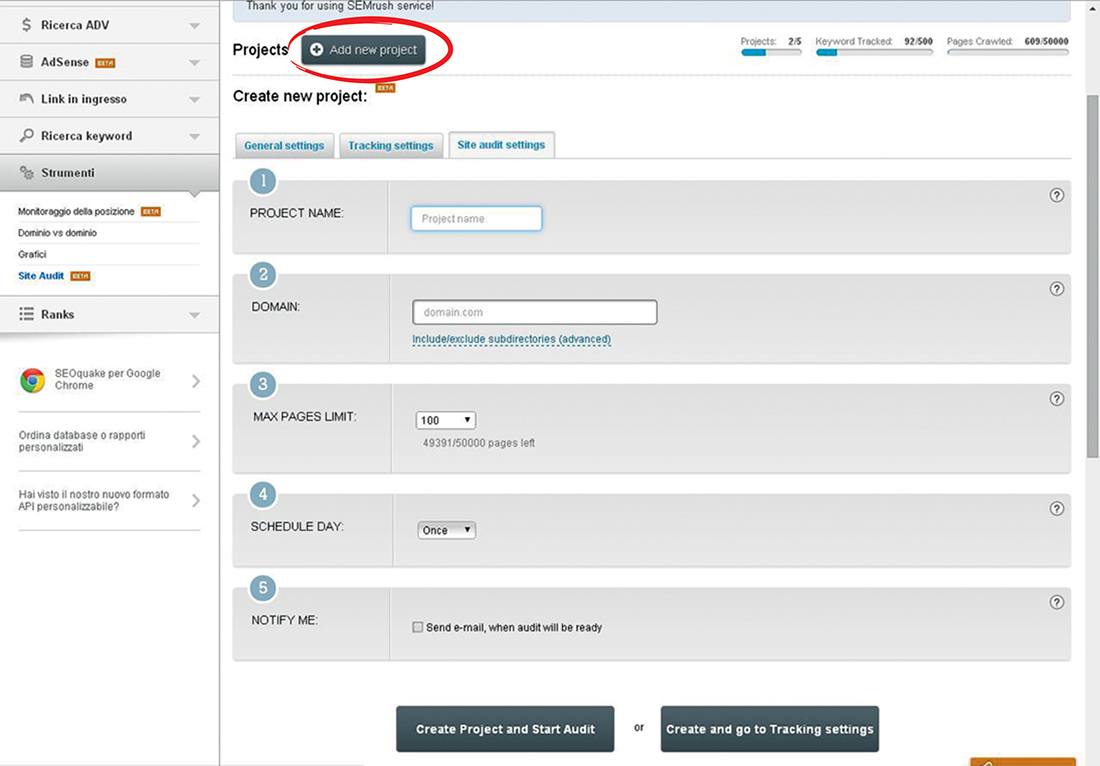This screenshot has height=766, width=1100.
Task: Switch to the Tracking settings tab
Action: pos(390,146)
